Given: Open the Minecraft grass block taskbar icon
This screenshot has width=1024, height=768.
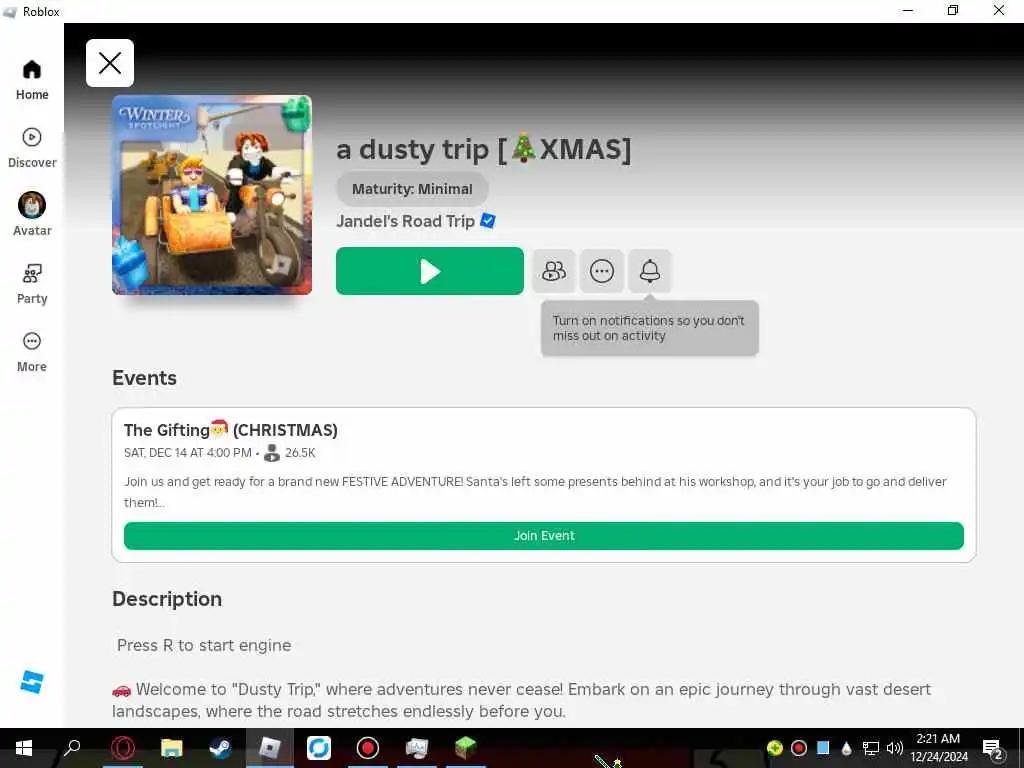Looking at the screenshot, I should click(466, 748).
